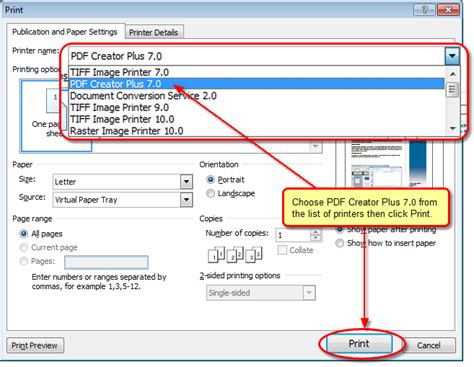The width and height of the screenshot is (474, 367).
Task: Choose TIFF Image Printer 7.0 from list
Action: 257,72
